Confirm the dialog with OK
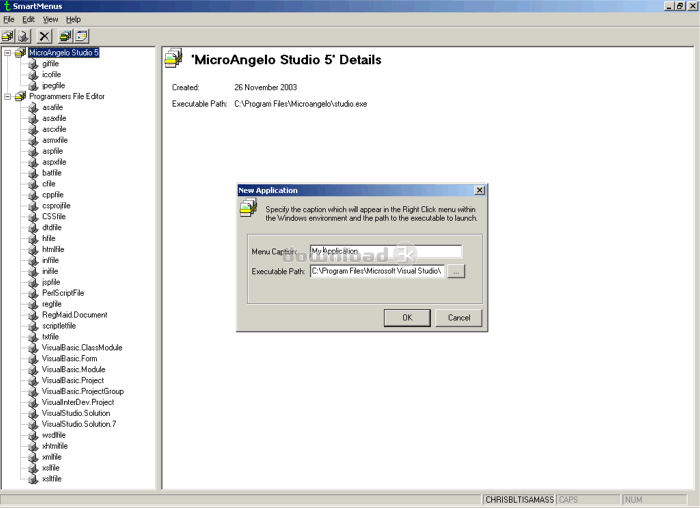The image size is (700, 508). pyautogui.click(x=407, y=318)
